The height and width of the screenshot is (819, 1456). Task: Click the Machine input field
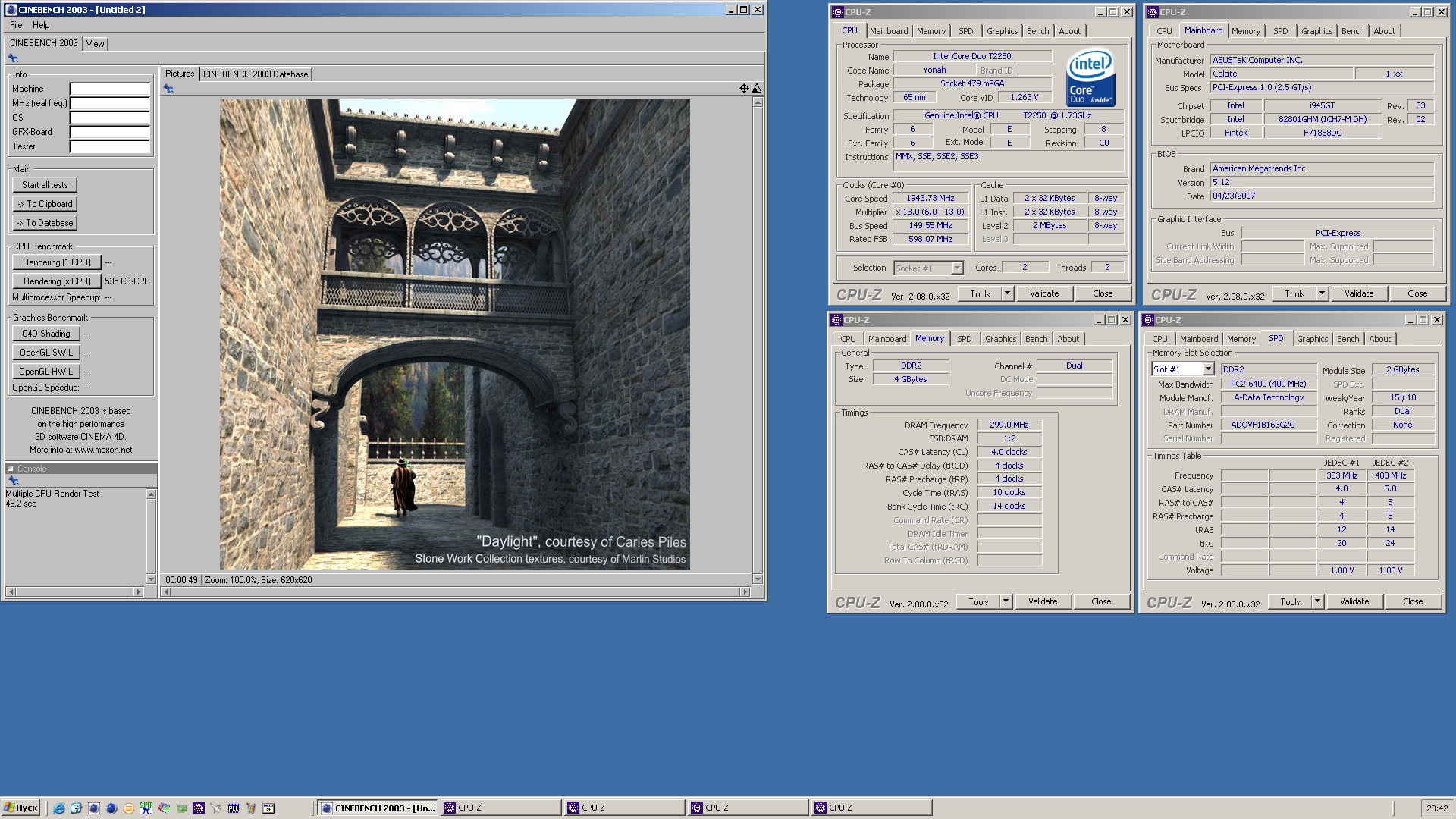click(x=110, y=89)
